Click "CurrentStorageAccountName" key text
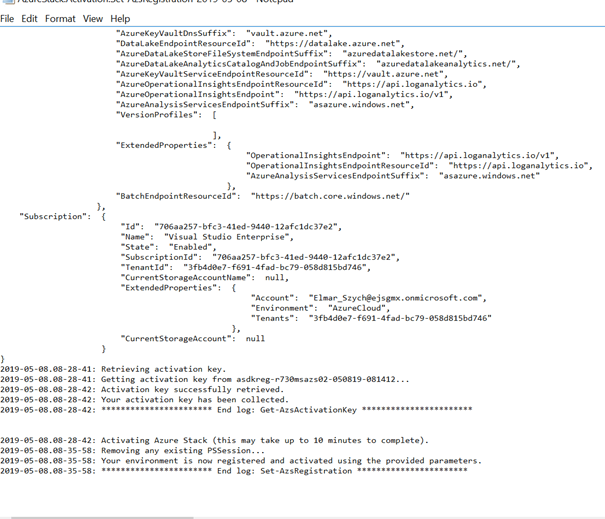 tap(188, 277)
